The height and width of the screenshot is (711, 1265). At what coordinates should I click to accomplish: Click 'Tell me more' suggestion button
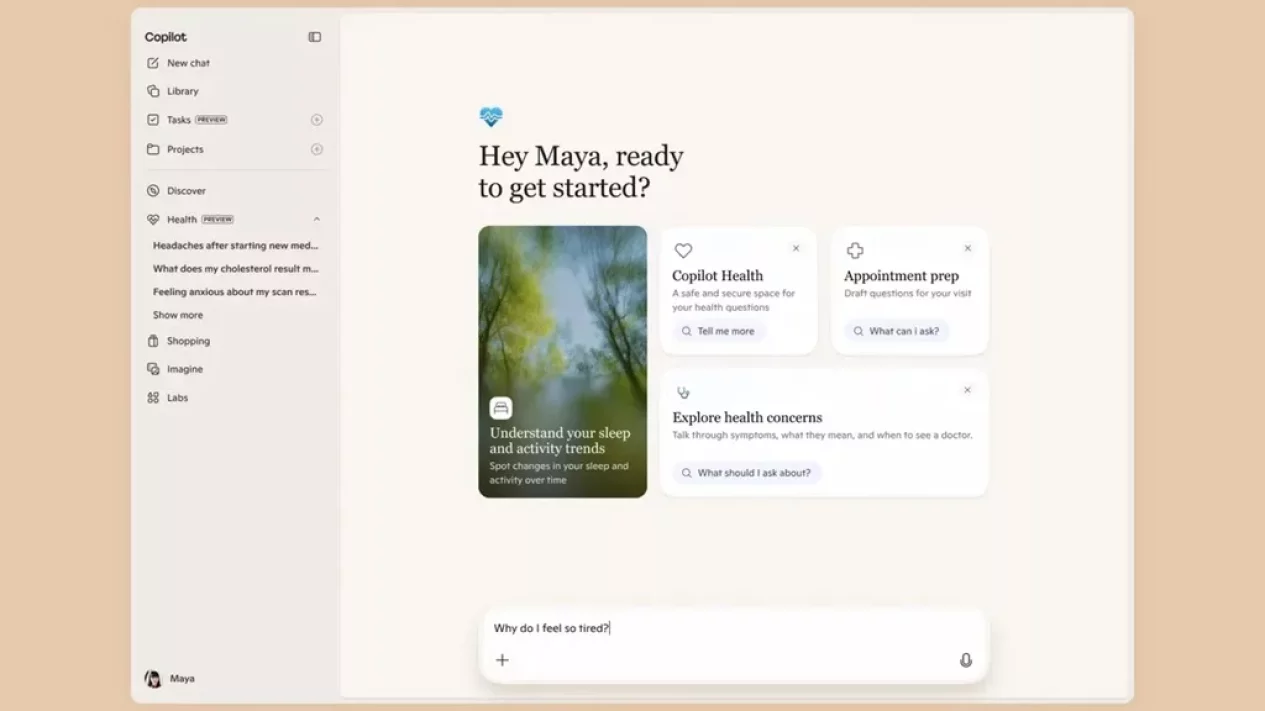718,331
